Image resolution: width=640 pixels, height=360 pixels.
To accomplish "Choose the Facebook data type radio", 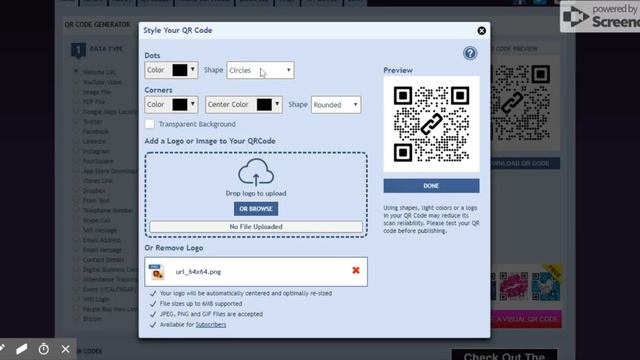I will pos(76,131).
